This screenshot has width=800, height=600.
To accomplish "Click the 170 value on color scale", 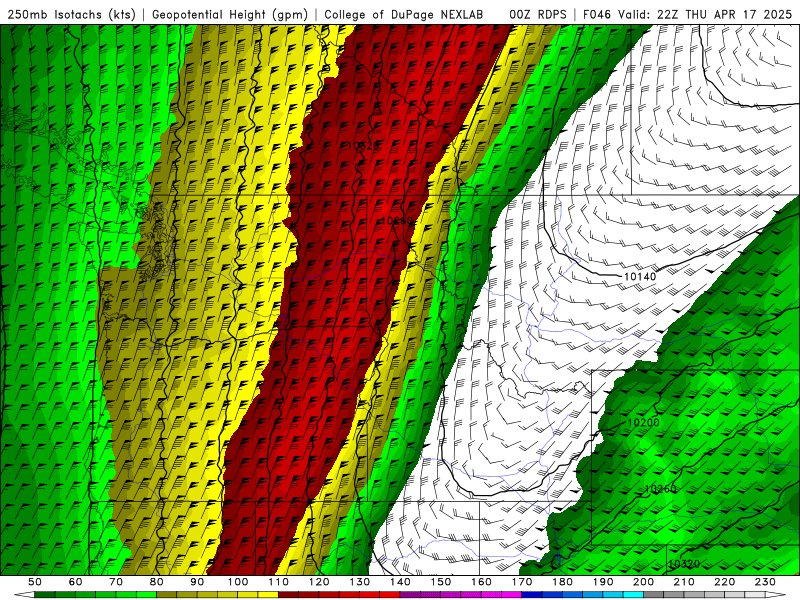I will 522,582.
